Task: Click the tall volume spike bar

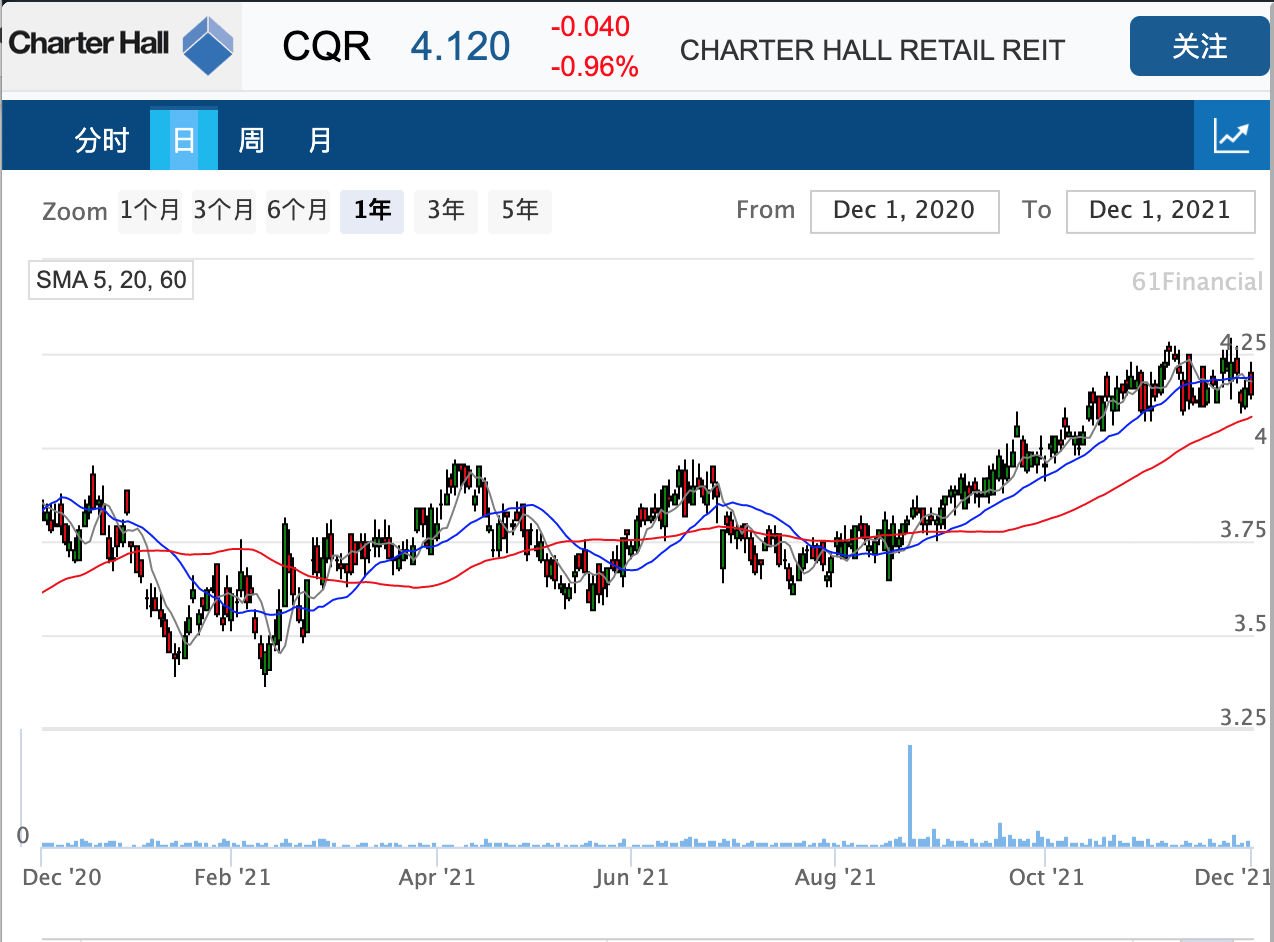Action: pyautogui.click(x=910, y=796)
